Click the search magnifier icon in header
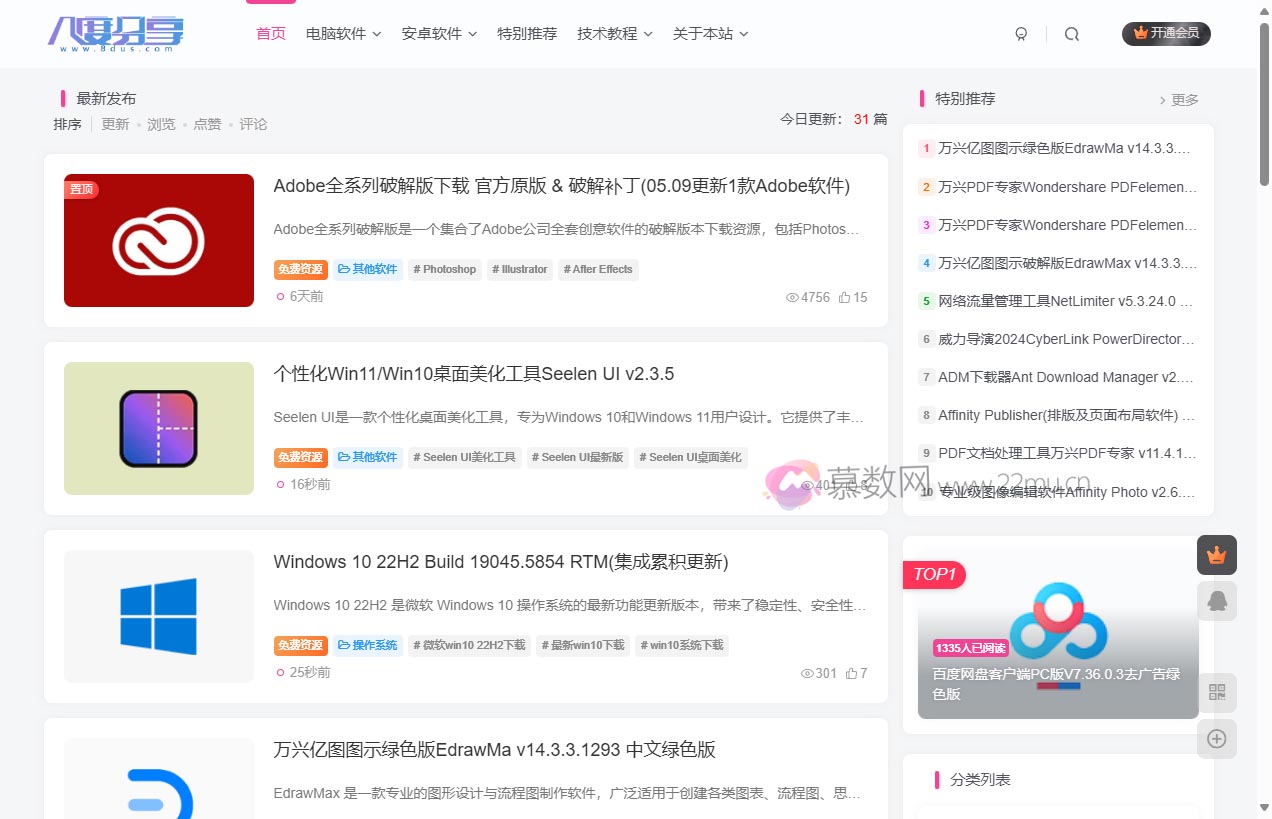The image size is (1272, 819). point(1071,34)
